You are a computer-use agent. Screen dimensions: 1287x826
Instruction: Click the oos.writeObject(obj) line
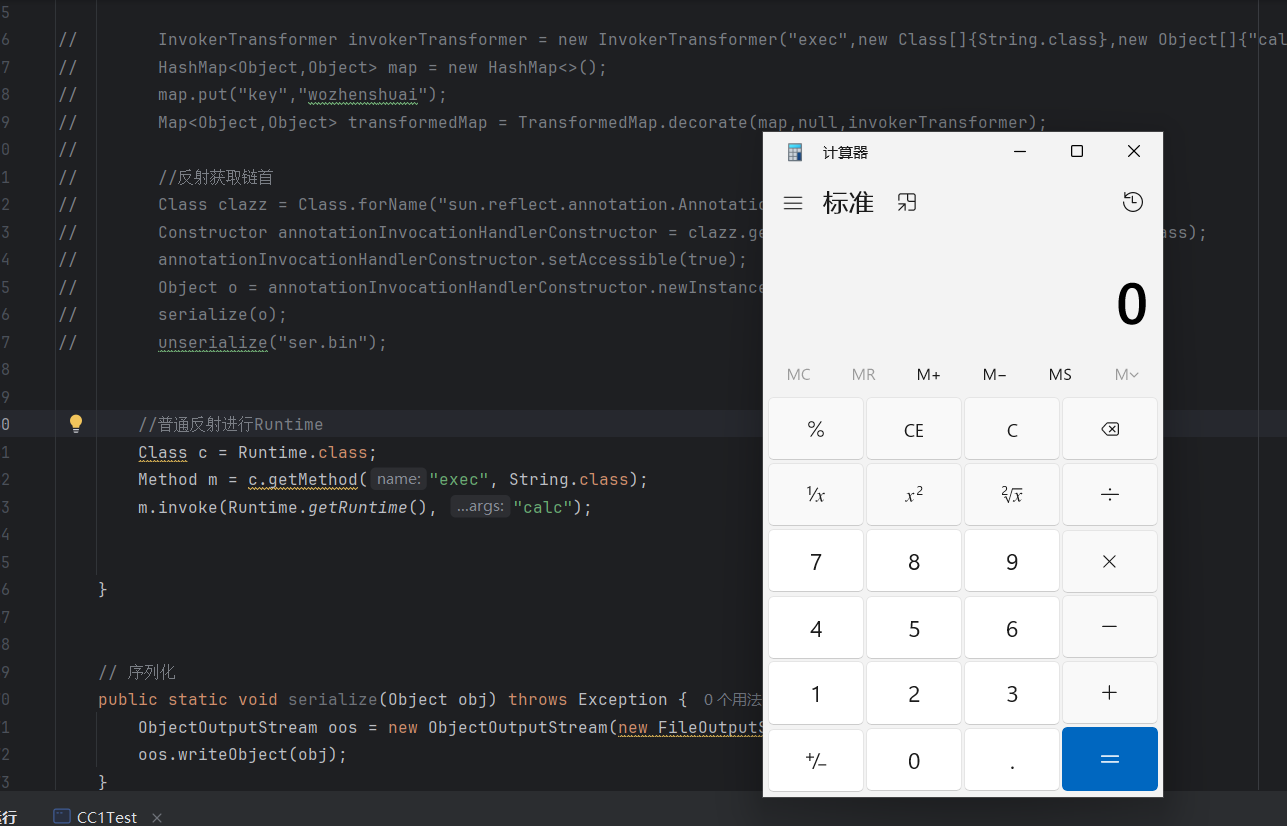[x=242, y=755]
